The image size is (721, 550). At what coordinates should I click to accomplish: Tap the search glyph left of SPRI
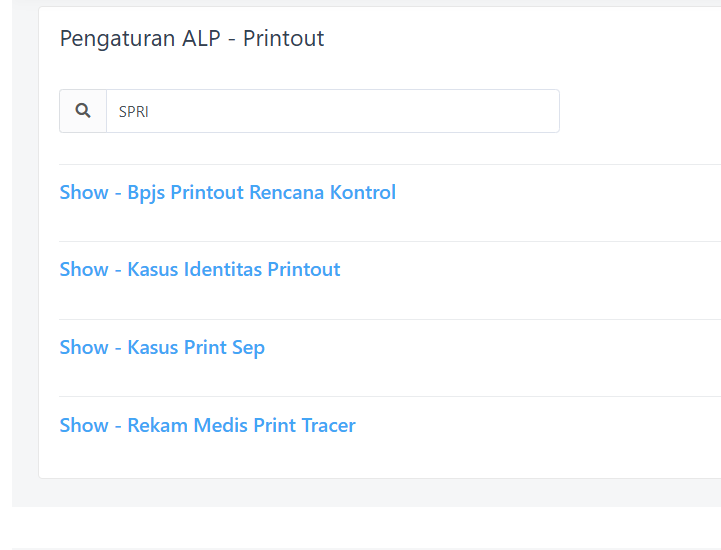pos(83,111)
